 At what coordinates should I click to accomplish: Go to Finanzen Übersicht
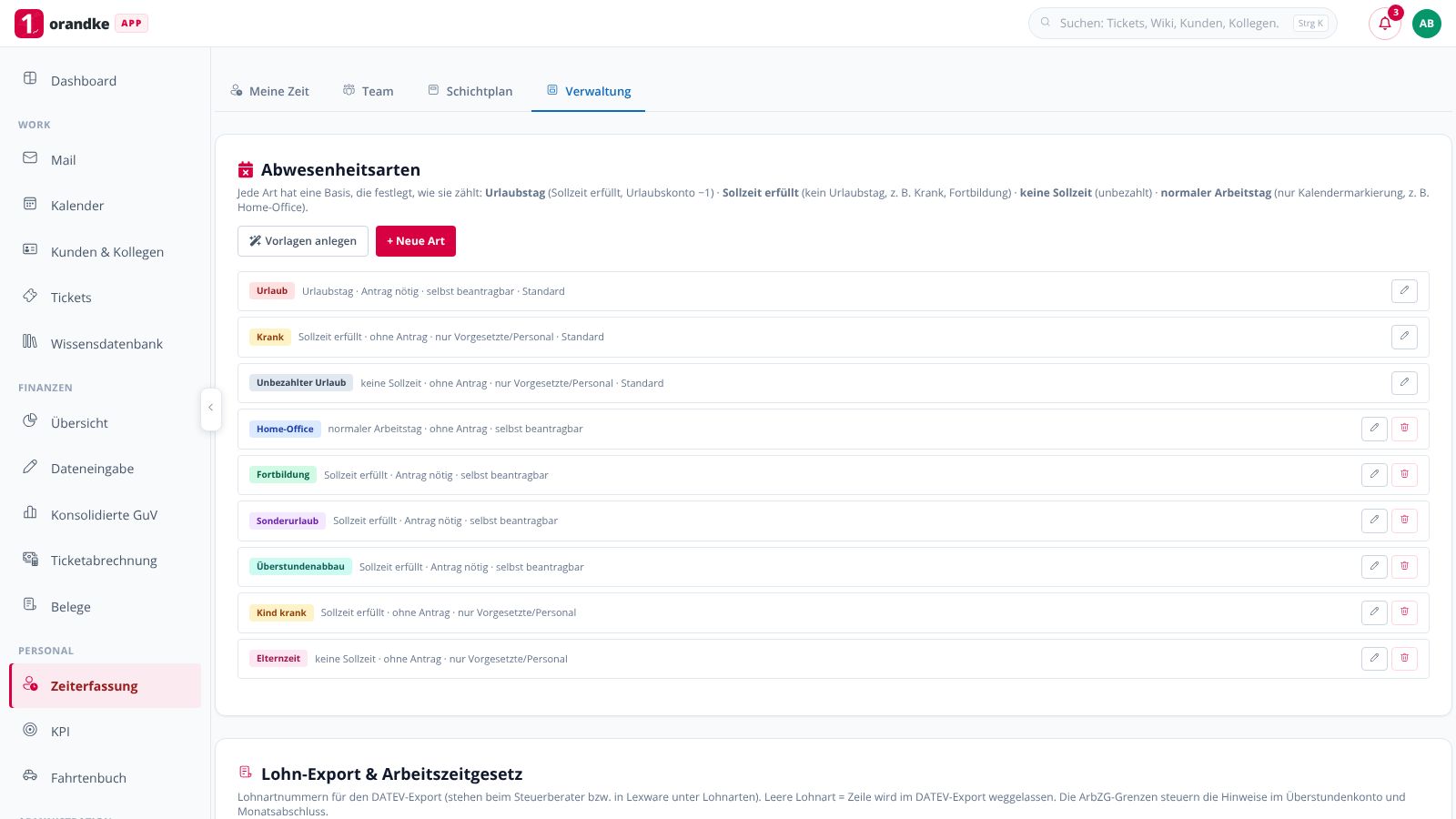(x=106, y=422)
